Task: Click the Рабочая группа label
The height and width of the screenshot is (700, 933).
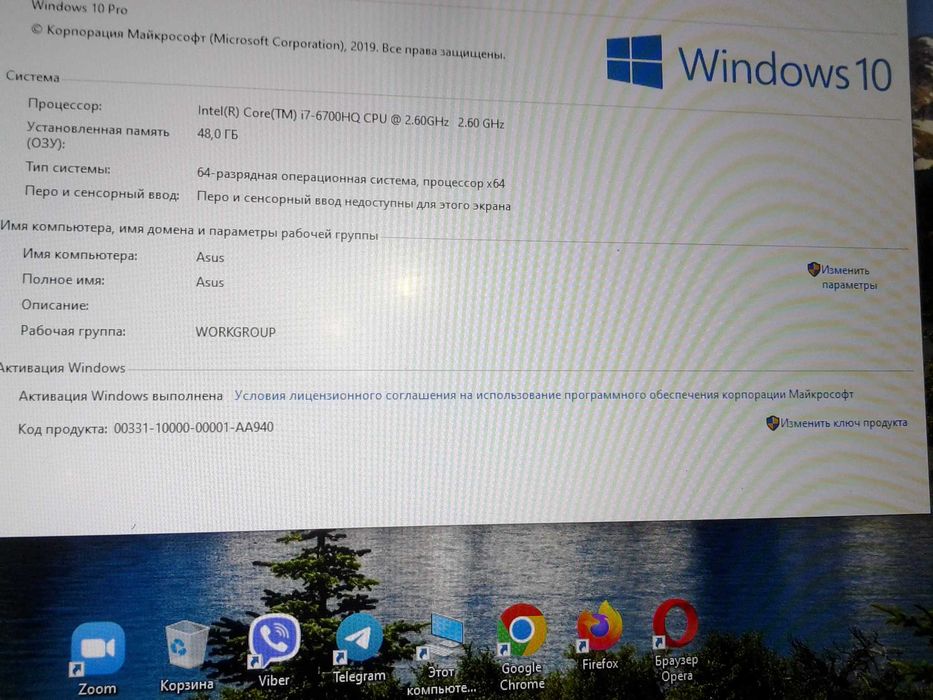Action: pos(73,331)
